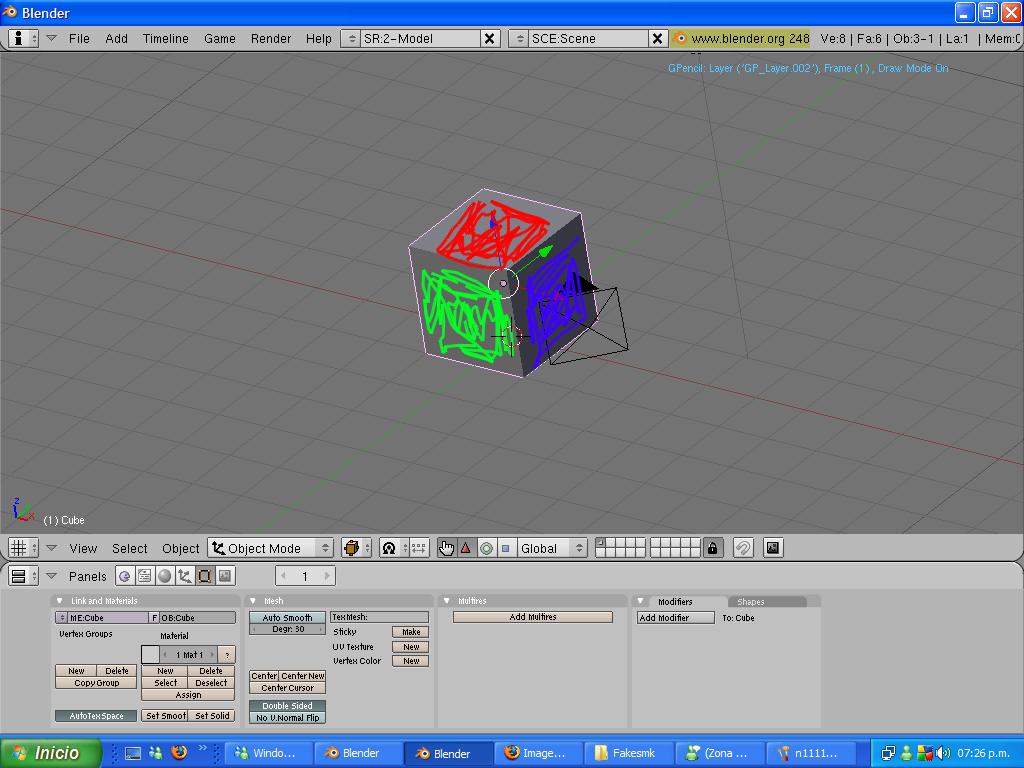Click Center Cursor button

[287, 688]
